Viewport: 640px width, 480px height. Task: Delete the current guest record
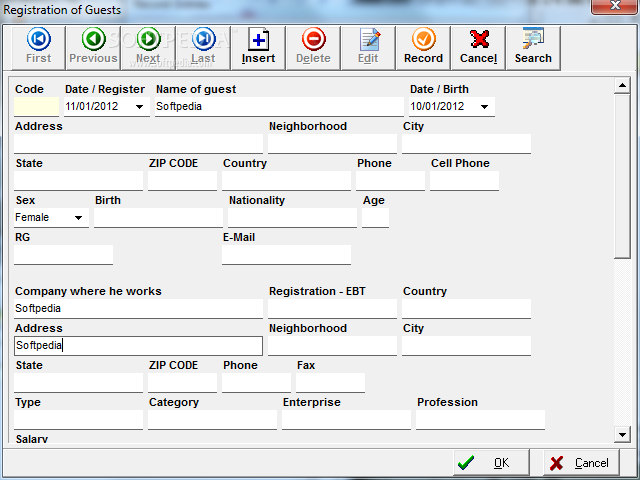coord(313,47)
